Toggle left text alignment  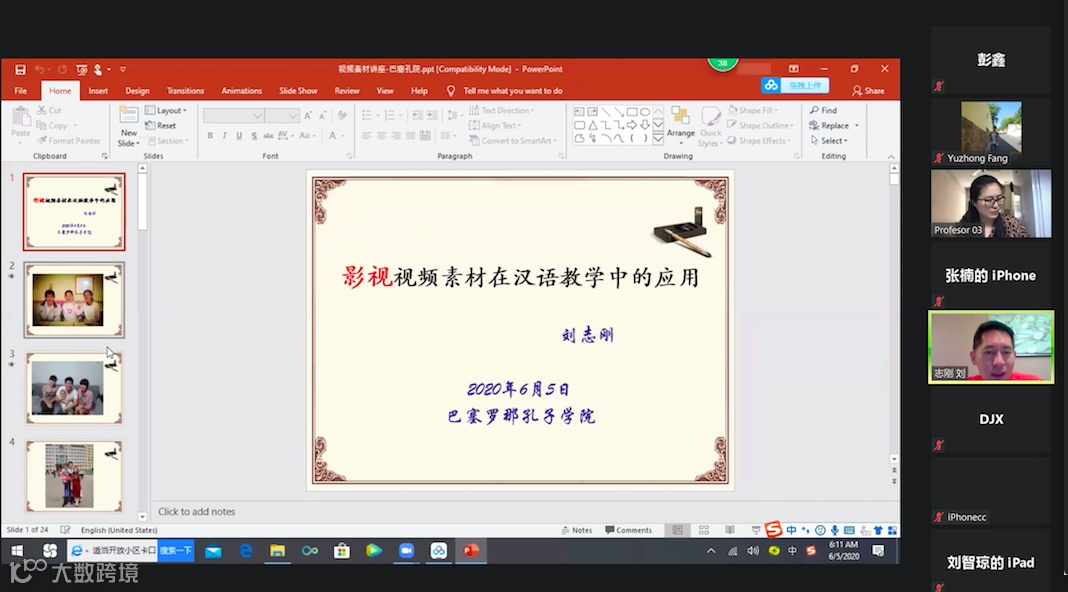pos(367,136)
